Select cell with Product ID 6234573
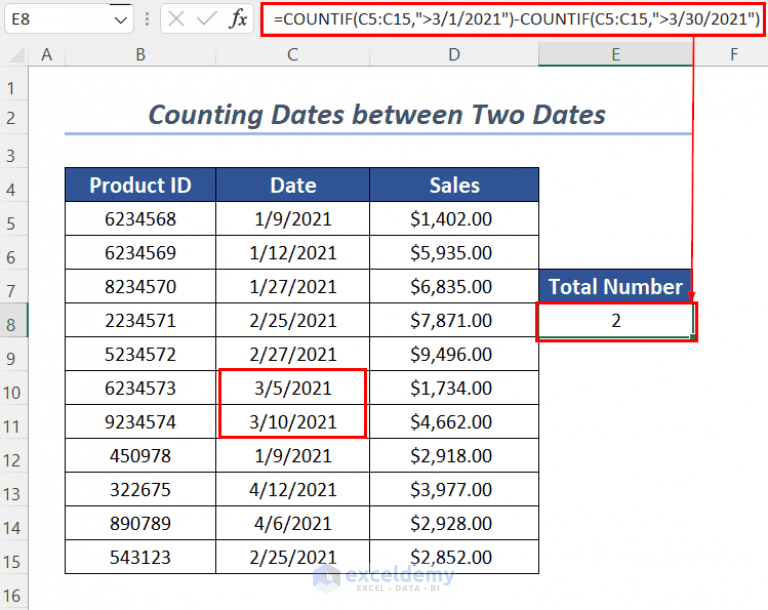The width and height of the screenshot is (768, 610). coord(140,388)
